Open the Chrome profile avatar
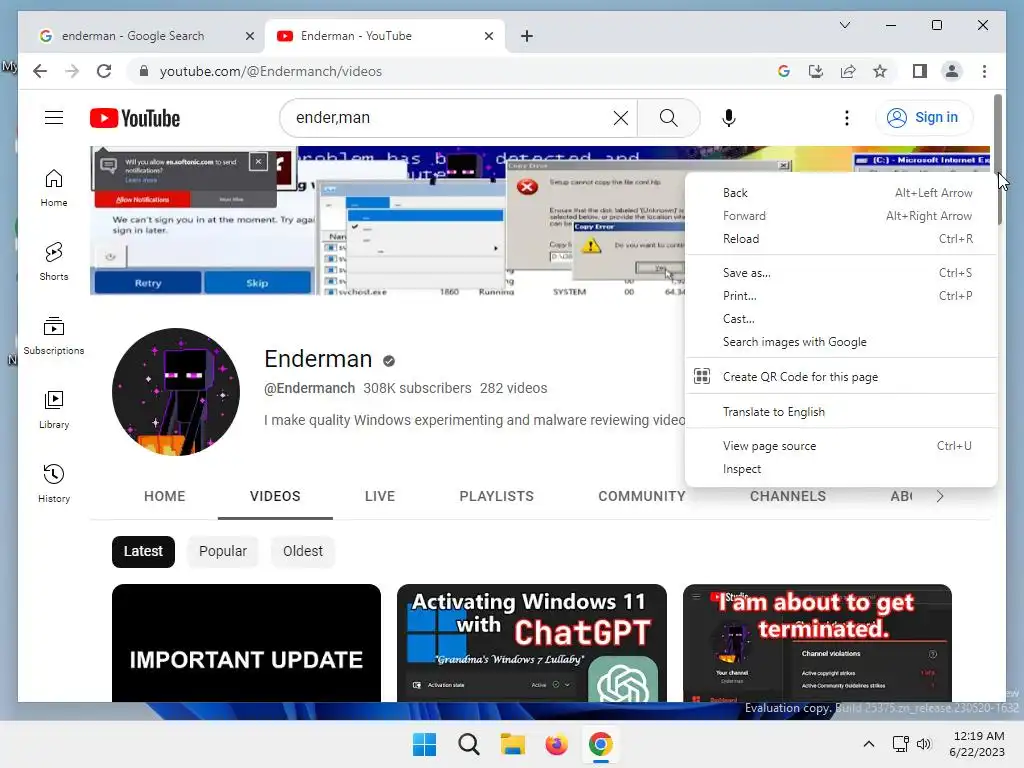 pyautogui.click(x=952, y=71)
